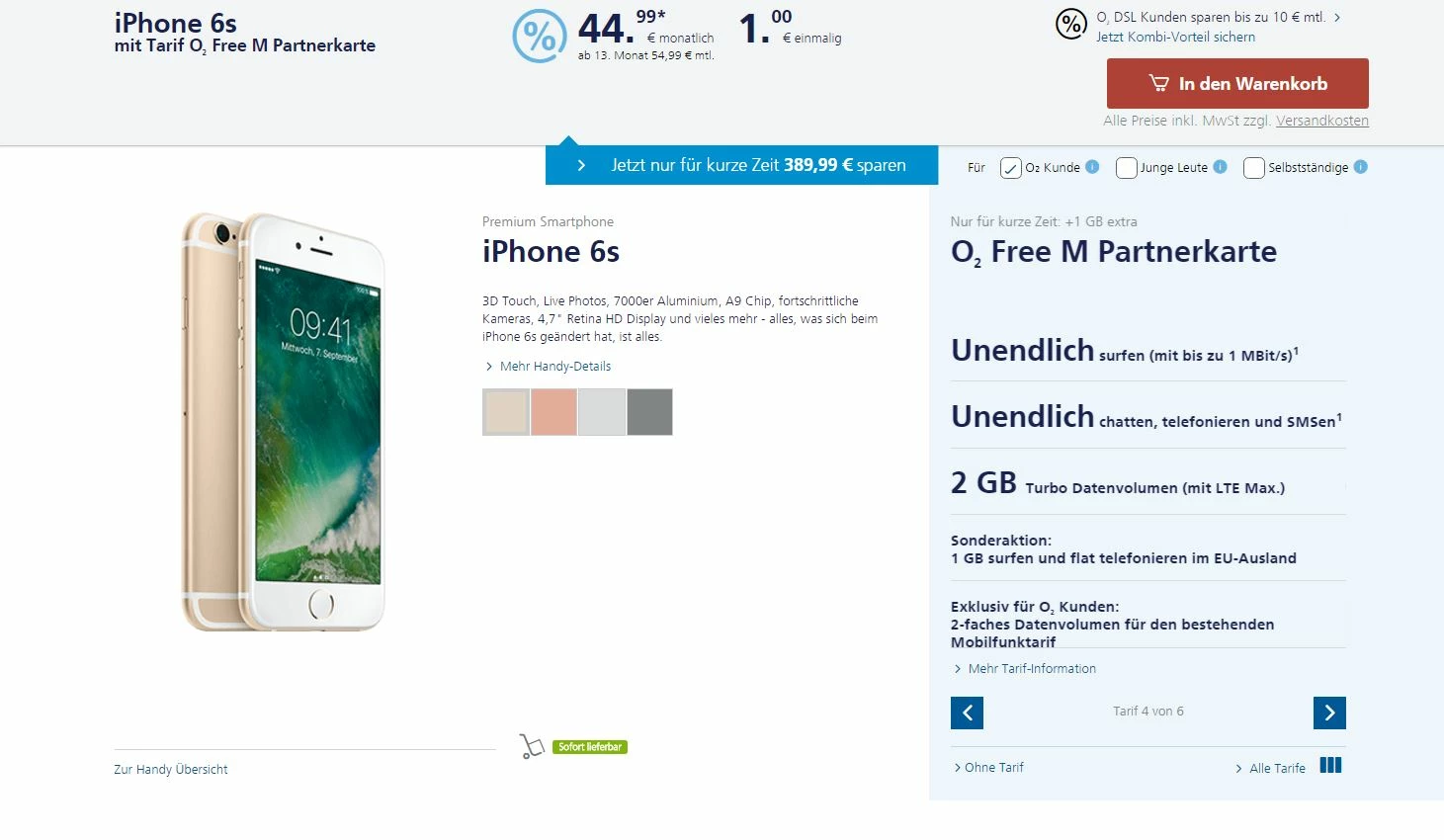The height and width of the screenshot is (840, 1444).
Task: Go to next tariff with right arrow
Action: coord(1329,713)
